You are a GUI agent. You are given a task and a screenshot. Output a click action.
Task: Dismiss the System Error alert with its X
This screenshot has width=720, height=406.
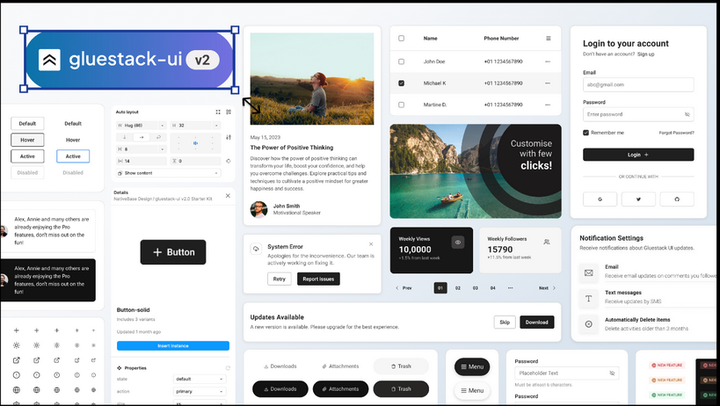[x=371, y=244]
